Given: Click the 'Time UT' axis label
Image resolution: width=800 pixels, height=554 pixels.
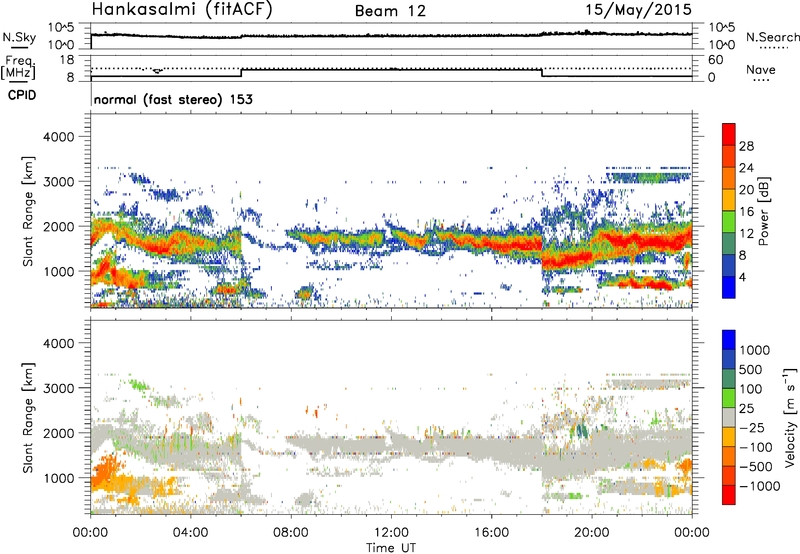Looking at the screenshot, I should click(391, 548).
